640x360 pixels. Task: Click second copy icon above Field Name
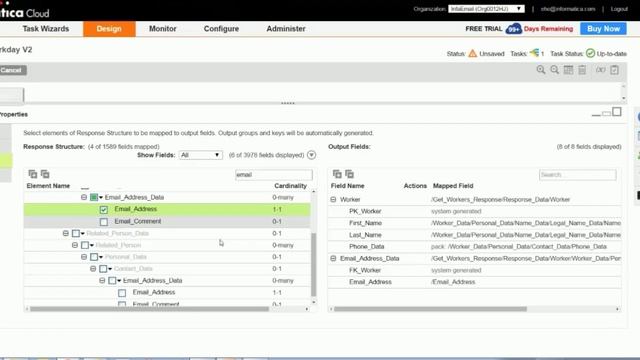(x=349, y=174)
